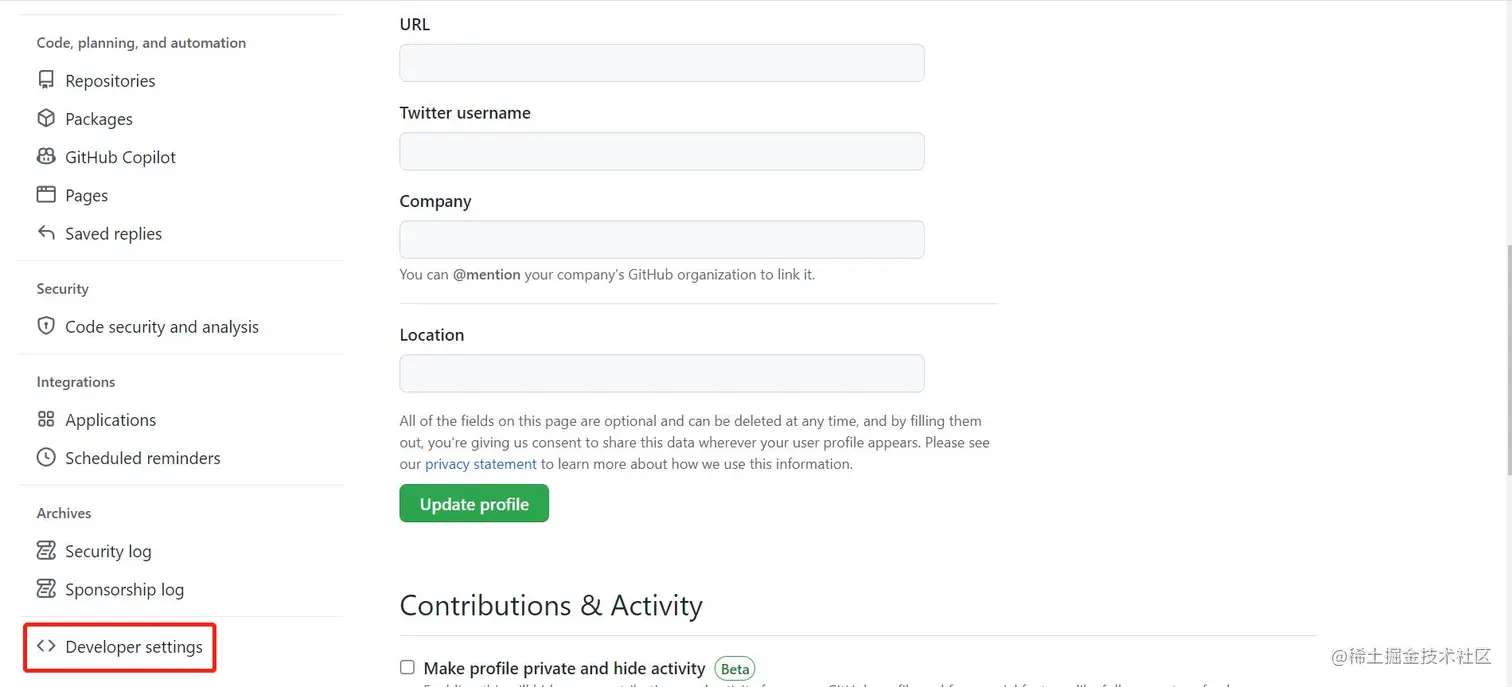
Task: Follow the privacy statement link
Action: click(480, 464)
